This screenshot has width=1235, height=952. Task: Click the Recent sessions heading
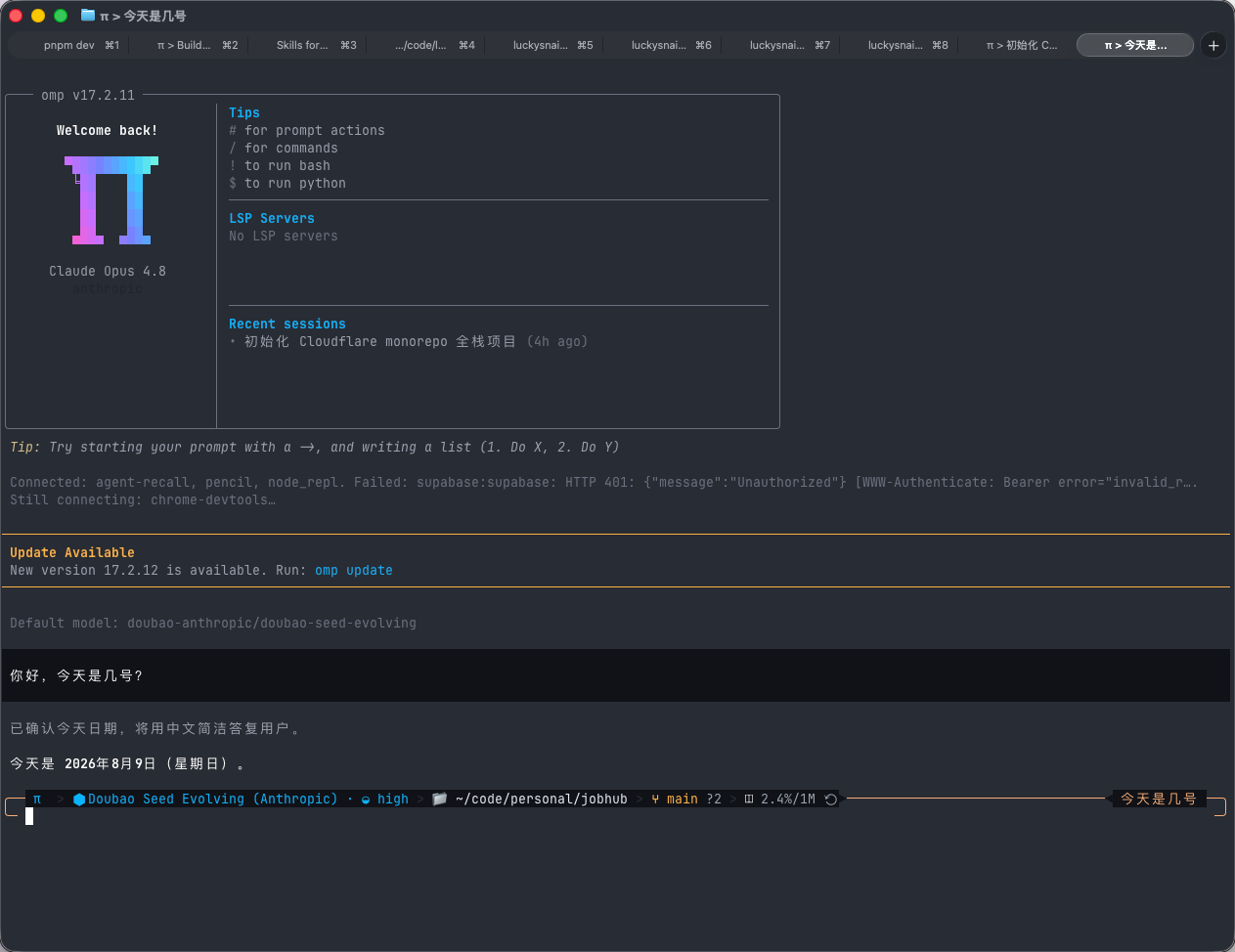(x=287, y=325)
